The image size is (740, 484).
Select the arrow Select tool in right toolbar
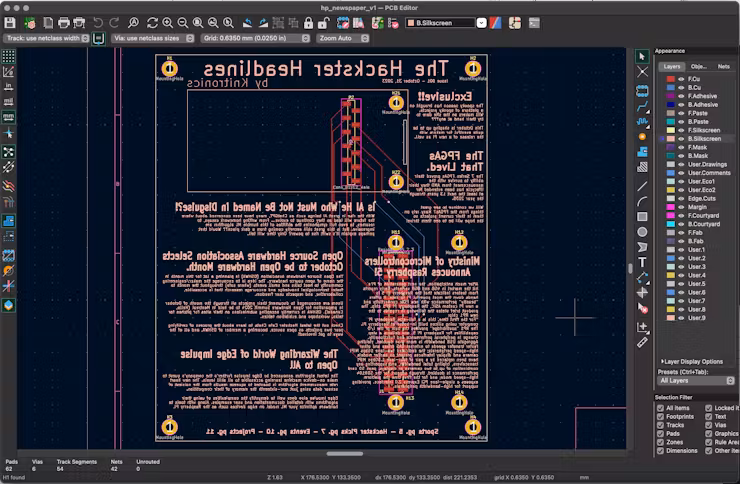click(642, 57)
